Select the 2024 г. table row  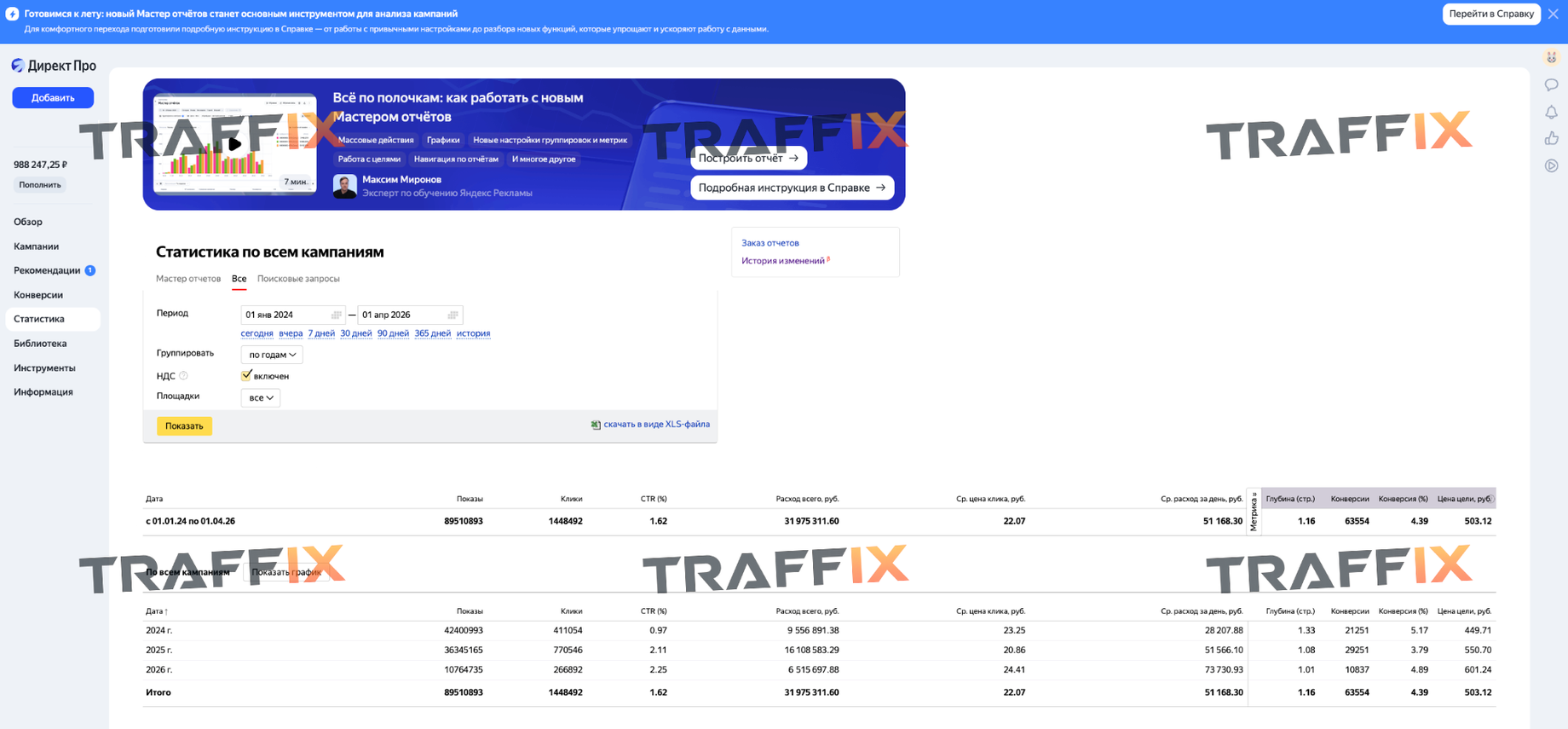tap(819, 630)
